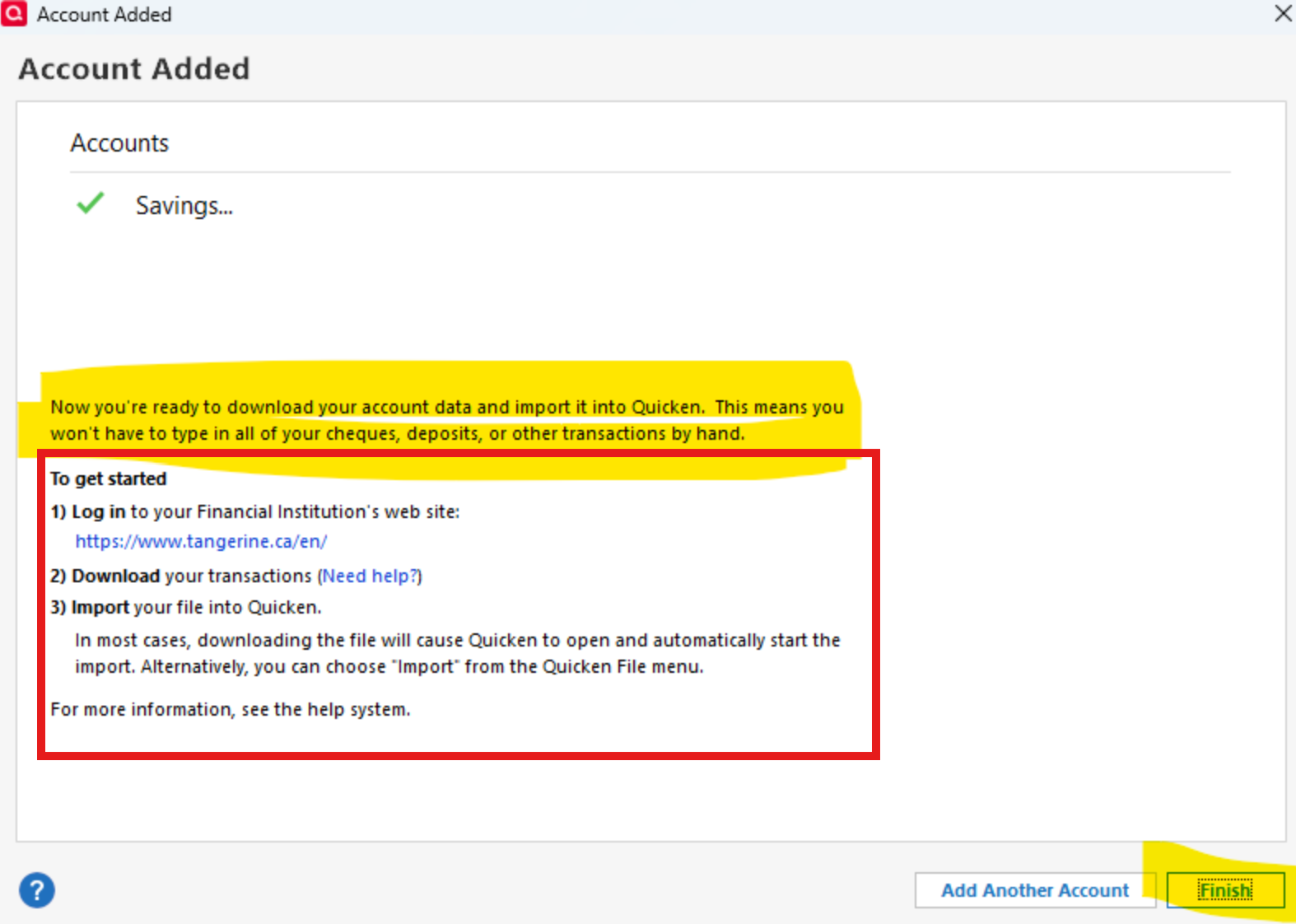
Task: Click 'Log in to your Financial Institution's' step
Action: (255, 511)
